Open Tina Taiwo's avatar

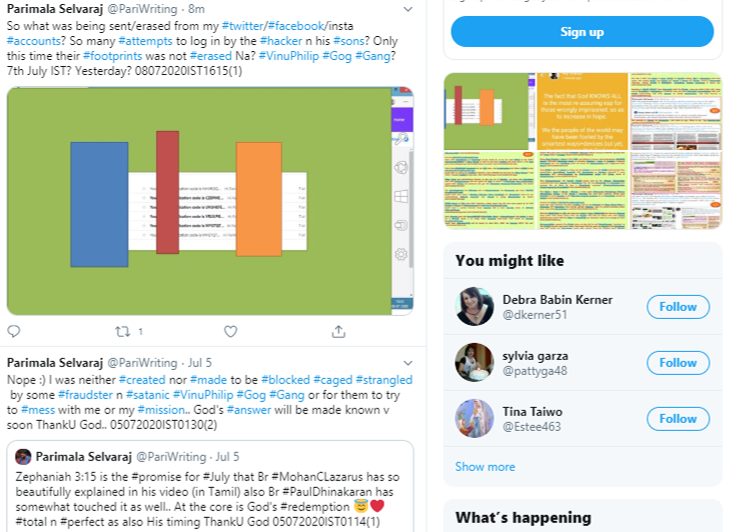[474, 418]
